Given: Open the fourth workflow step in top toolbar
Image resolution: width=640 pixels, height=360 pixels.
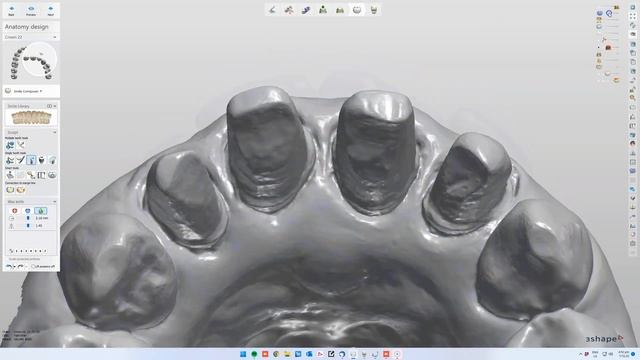Looking at the screenshot, I should 323,10.
